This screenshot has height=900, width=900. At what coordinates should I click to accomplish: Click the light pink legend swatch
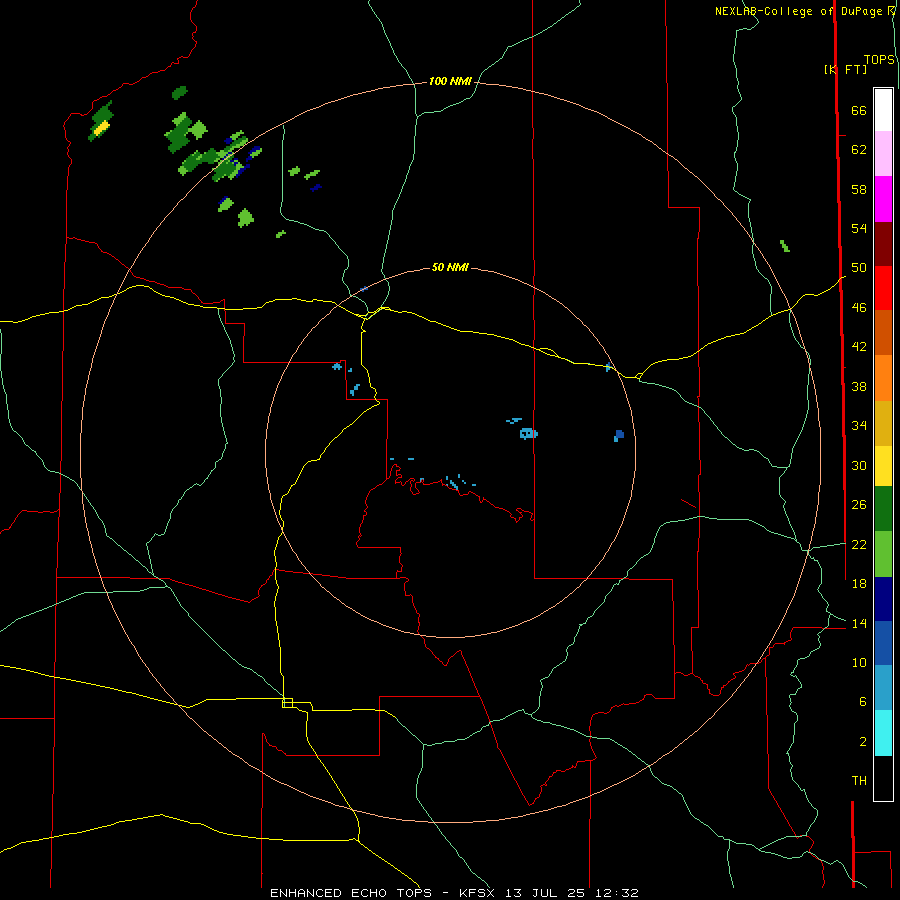pos(883,153)
